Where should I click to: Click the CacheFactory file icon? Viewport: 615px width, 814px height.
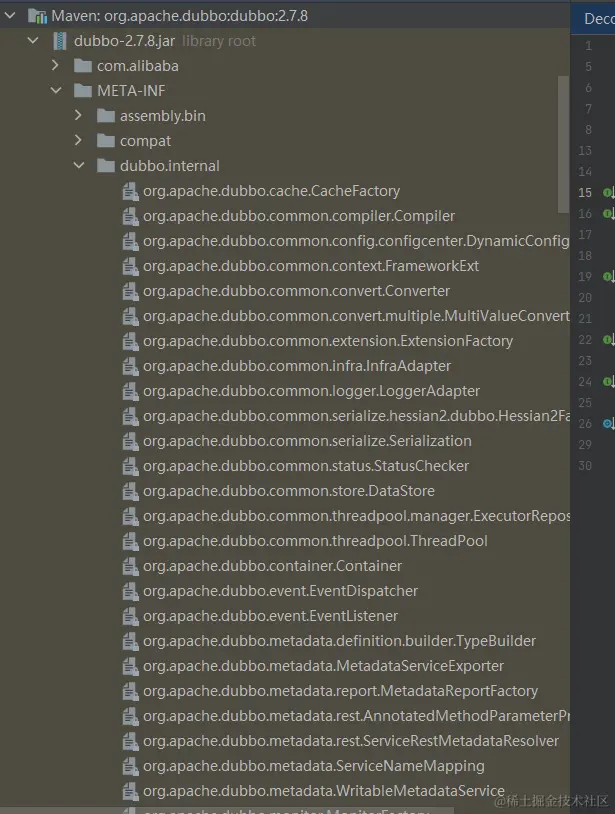130,191
